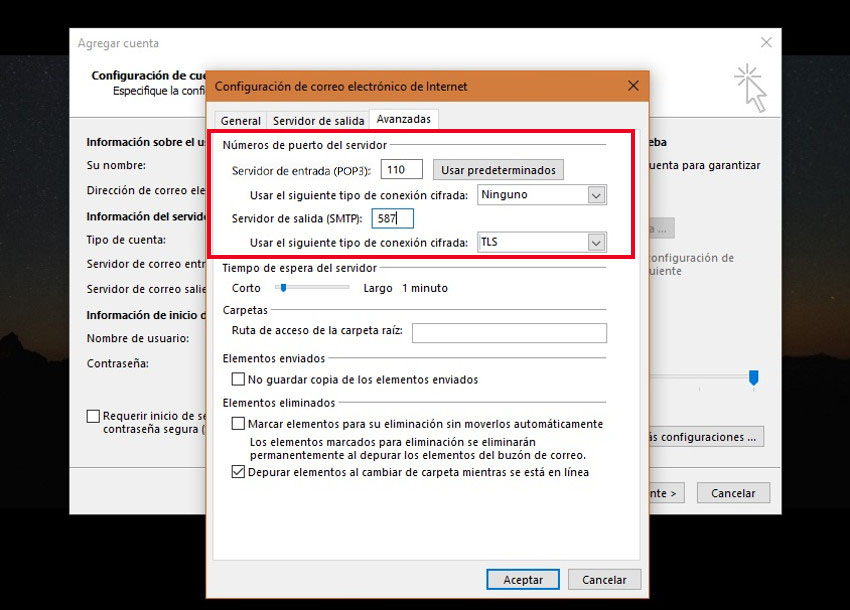Adjust the server timeout slider
Image resolution: width=850 pixels, height=610 pixels.
[284, 288]
